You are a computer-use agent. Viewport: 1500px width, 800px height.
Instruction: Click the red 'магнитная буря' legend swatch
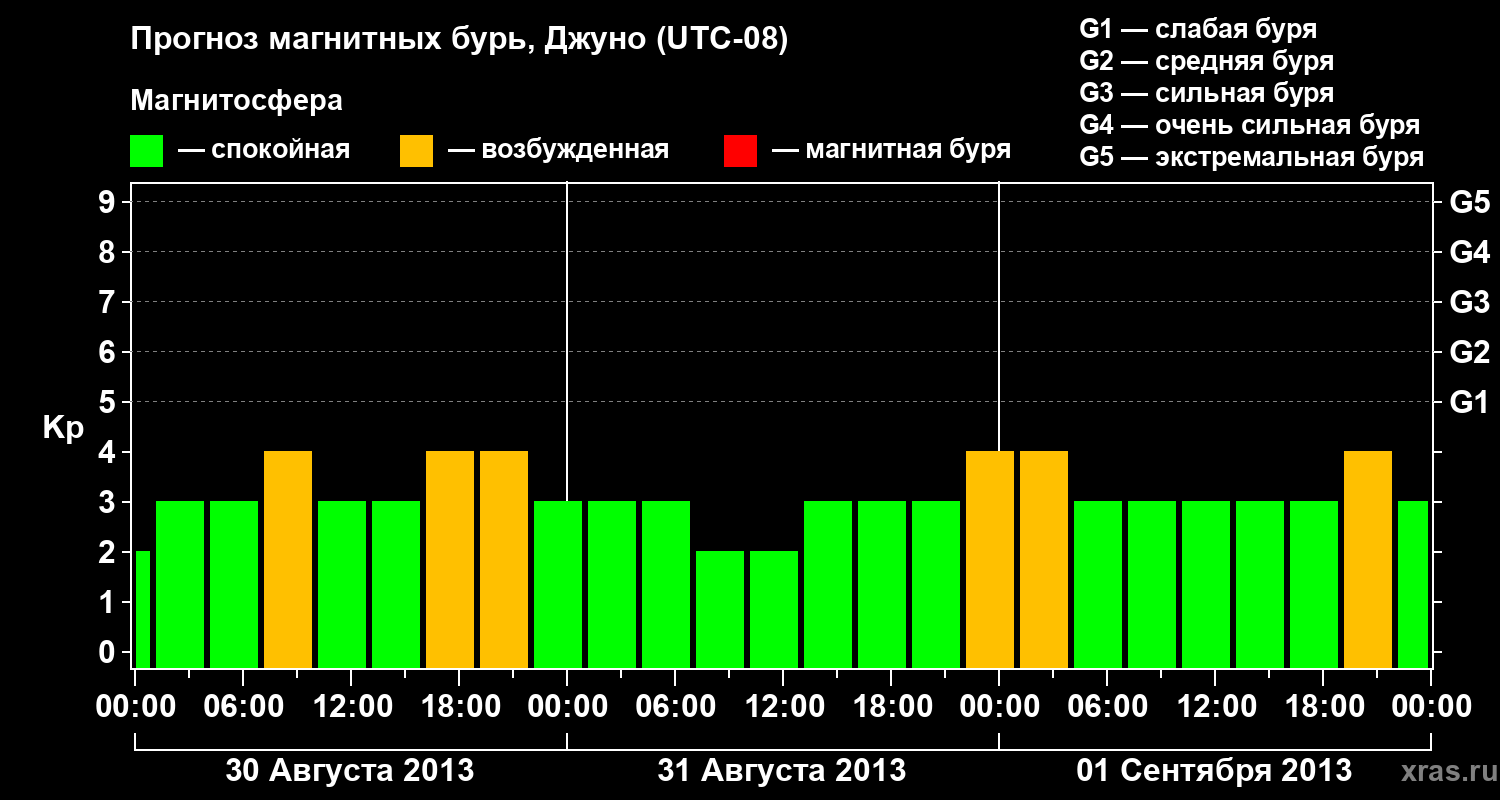point(740,151)
